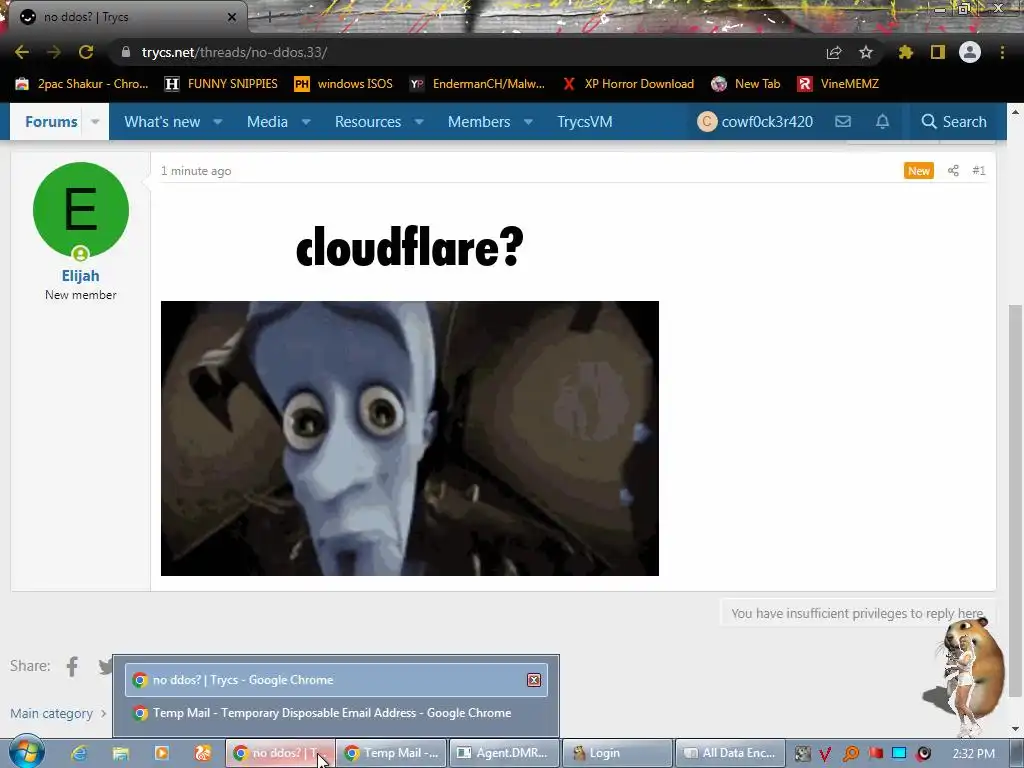Go back to the previous page
Screen dimensions: 1024x768
coord(22,52)
